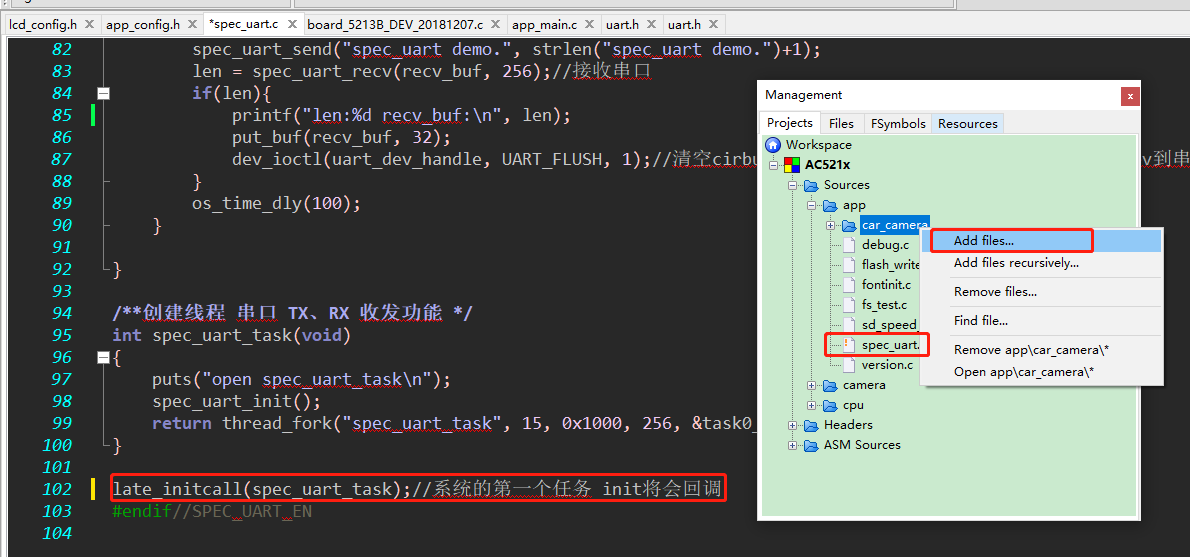1190x557 pixels.
Task: Fold the spec_uart_task function at line 96
Action: tap(103, 357)
